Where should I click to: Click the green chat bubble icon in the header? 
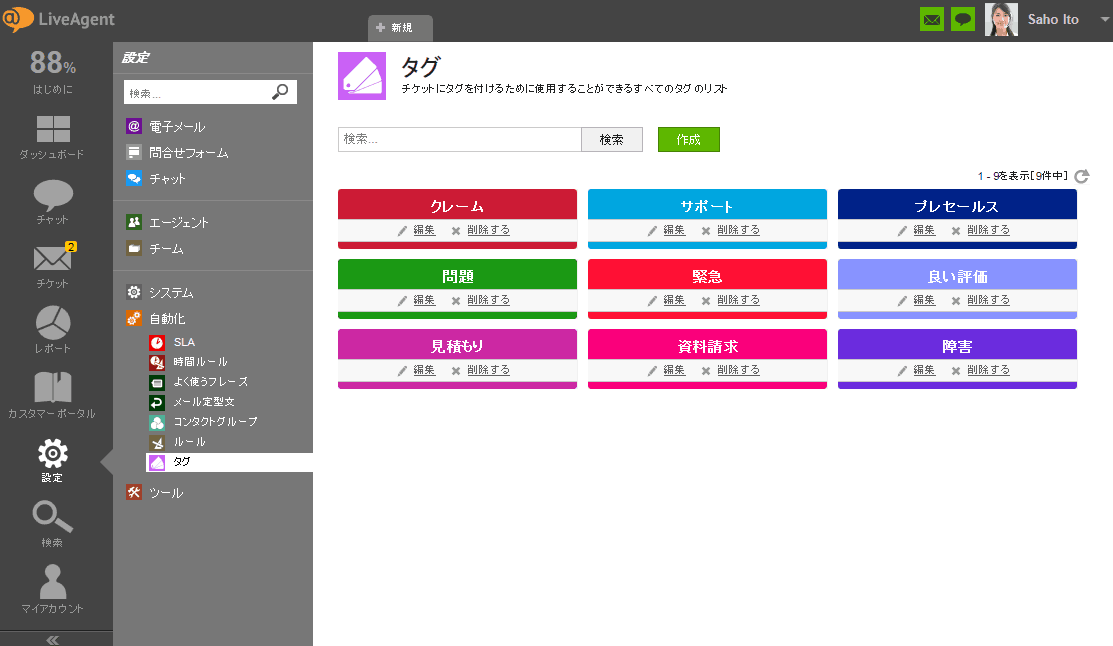coord(963,19)
